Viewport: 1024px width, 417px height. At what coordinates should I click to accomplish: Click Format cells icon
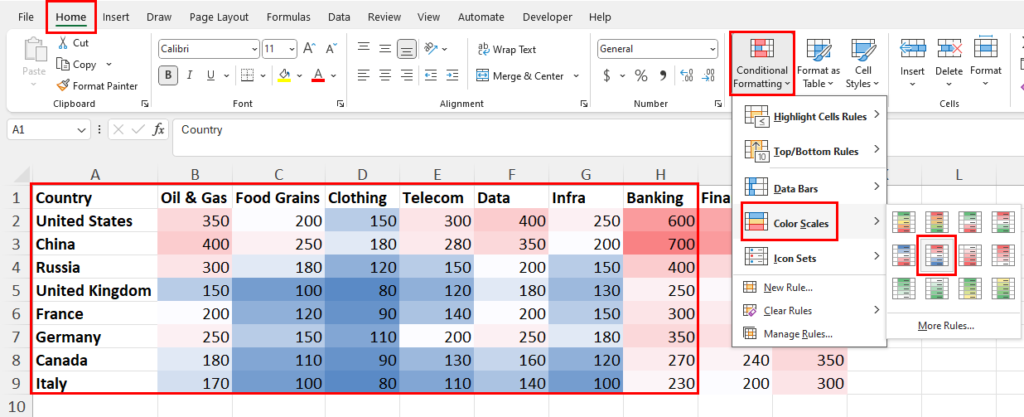(x=985, y=49)
